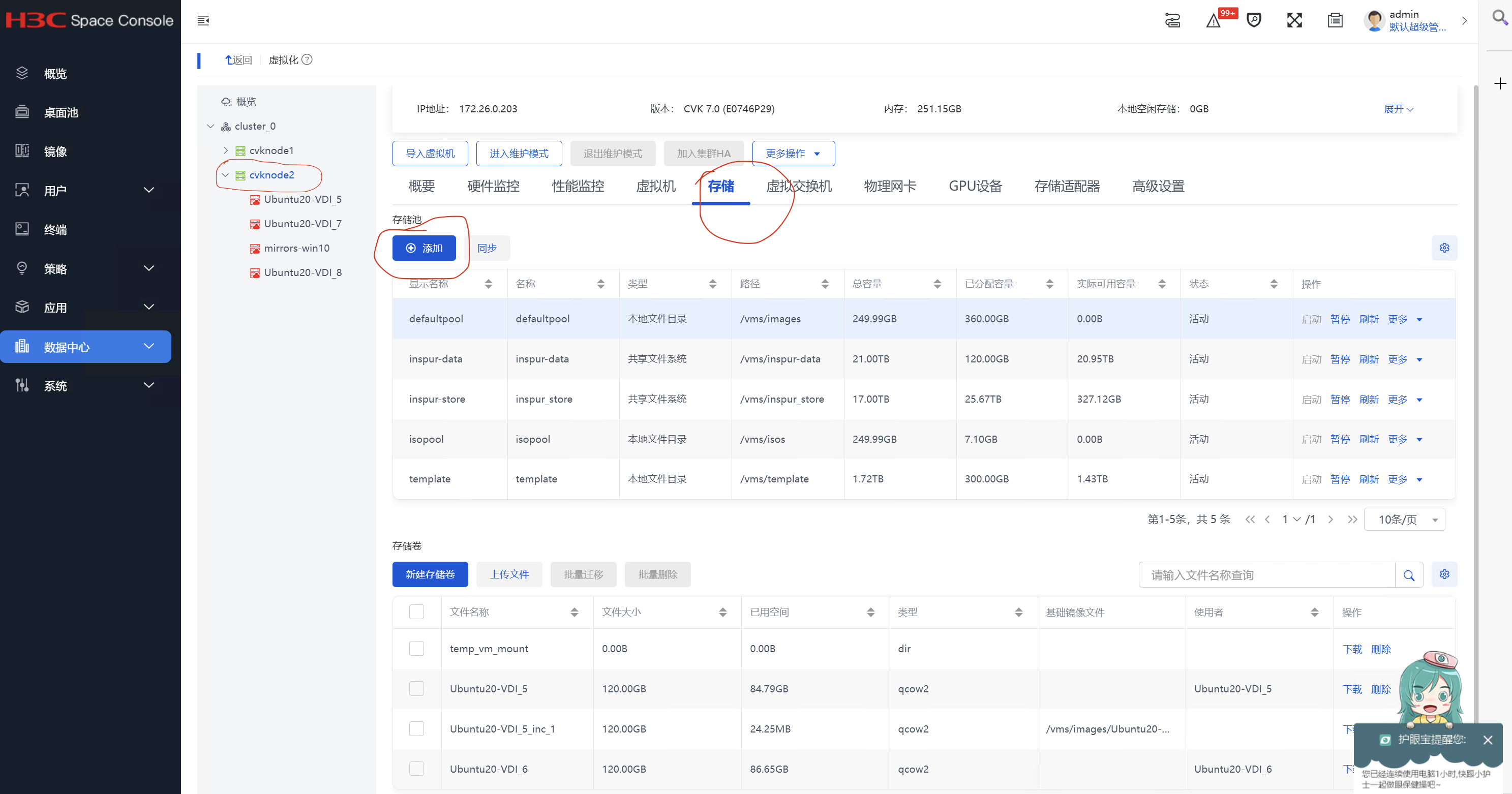Tick the Ubuntu20-VDI_5_inc_1 checkbox
This screenshot has width=1512, height=794.
pos(416,728)
